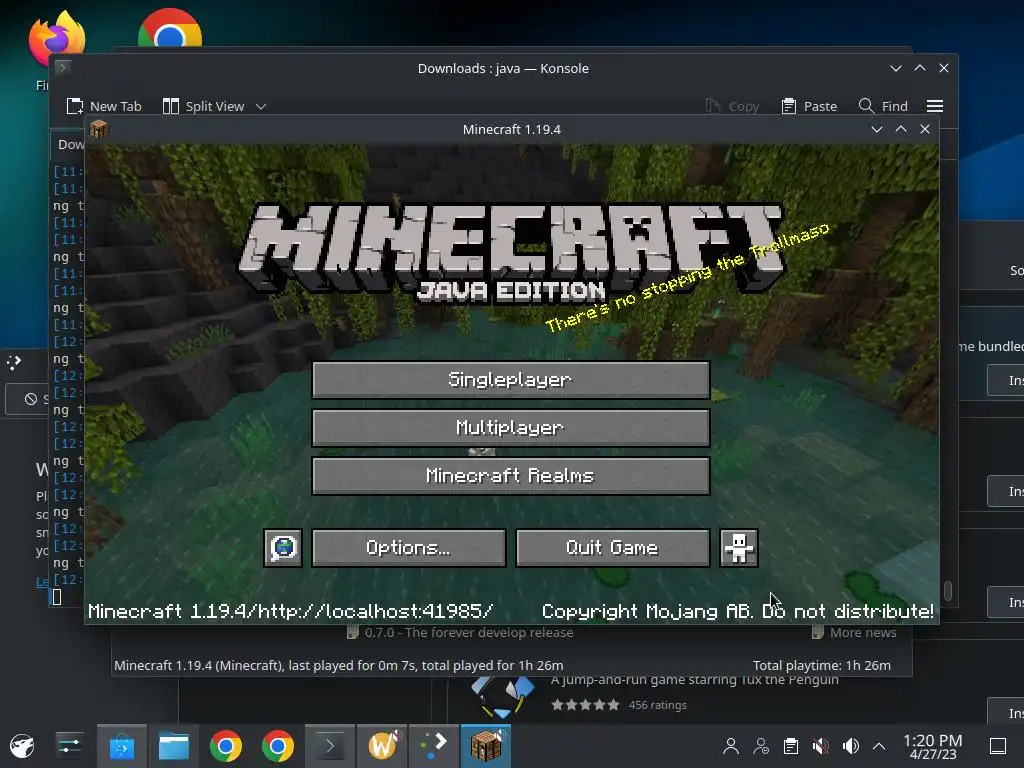Click the More news link
1024x768 pixels.
(863, 632)
